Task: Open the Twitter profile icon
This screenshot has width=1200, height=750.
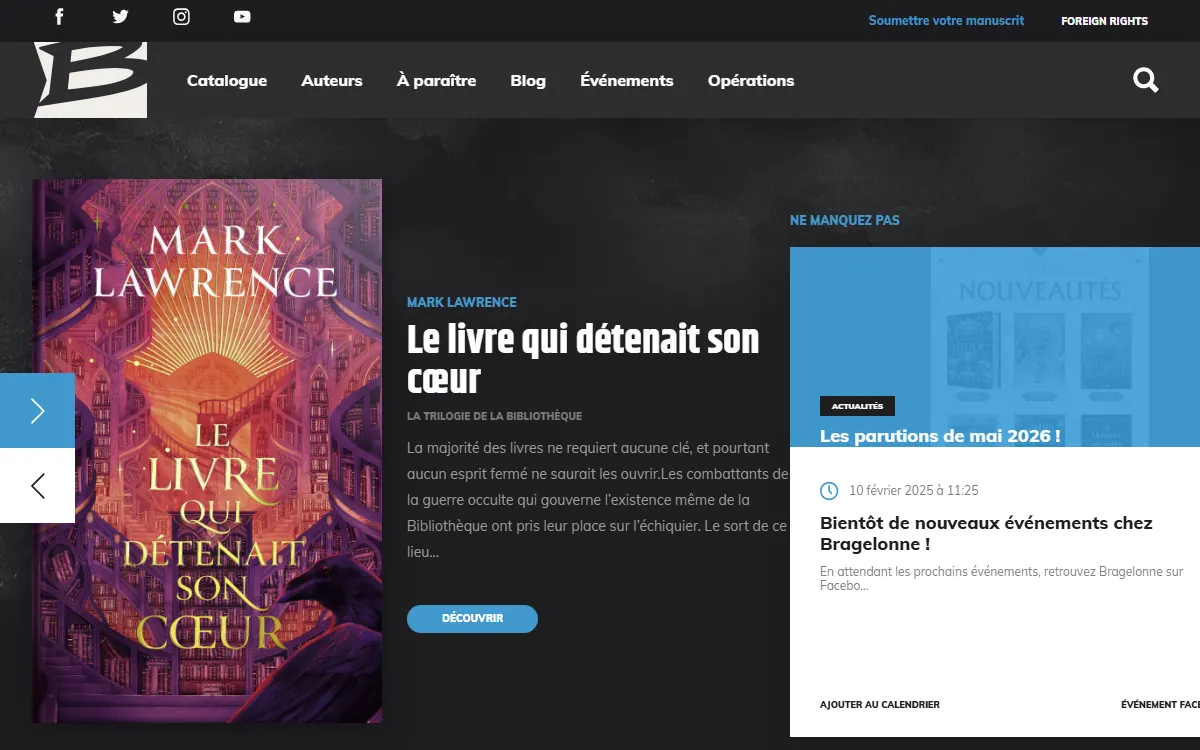Action: 120,16
